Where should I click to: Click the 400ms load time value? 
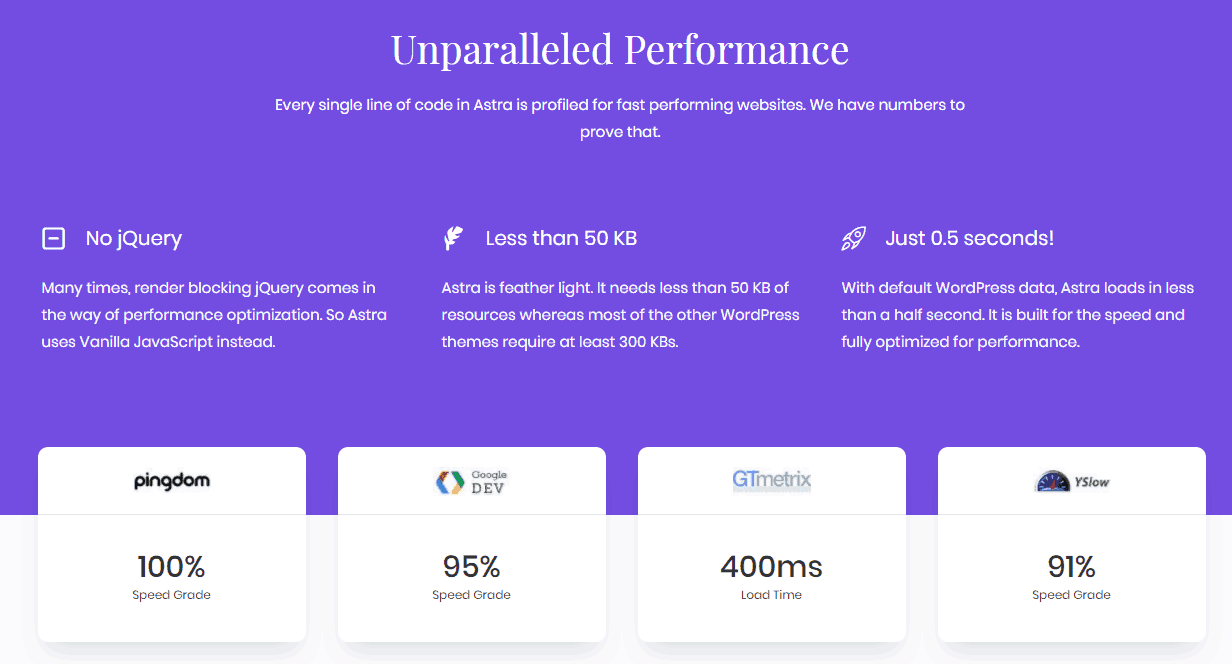[772, 567]
